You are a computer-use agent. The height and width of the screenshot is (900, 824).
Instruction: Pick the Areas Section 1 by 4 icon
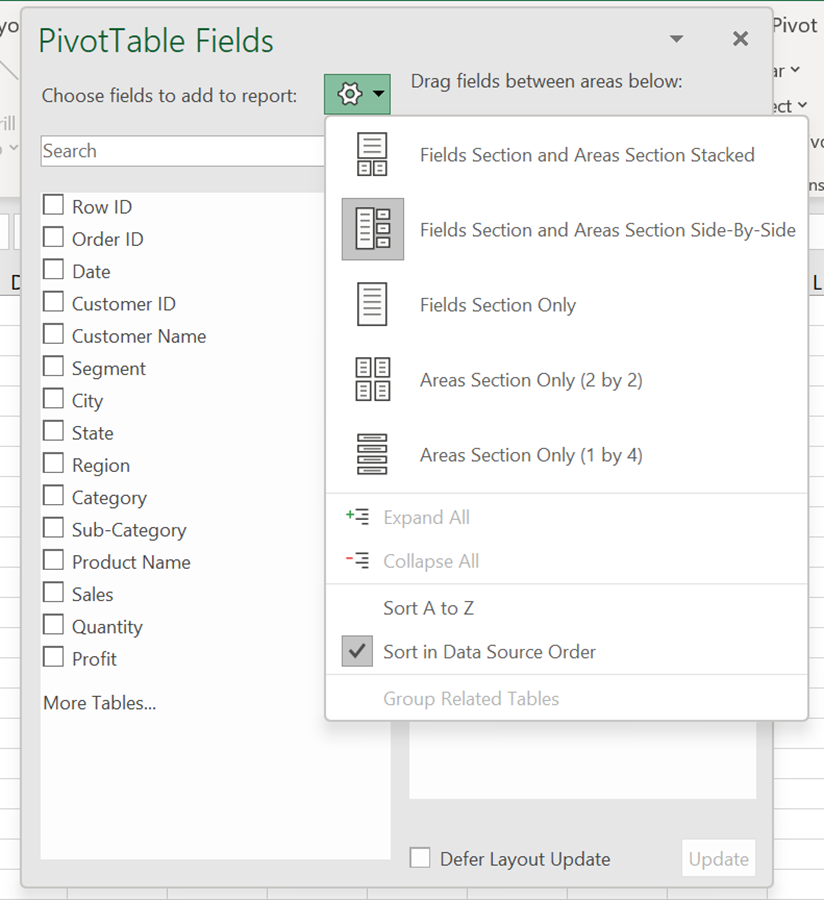(x=372, y=454)
